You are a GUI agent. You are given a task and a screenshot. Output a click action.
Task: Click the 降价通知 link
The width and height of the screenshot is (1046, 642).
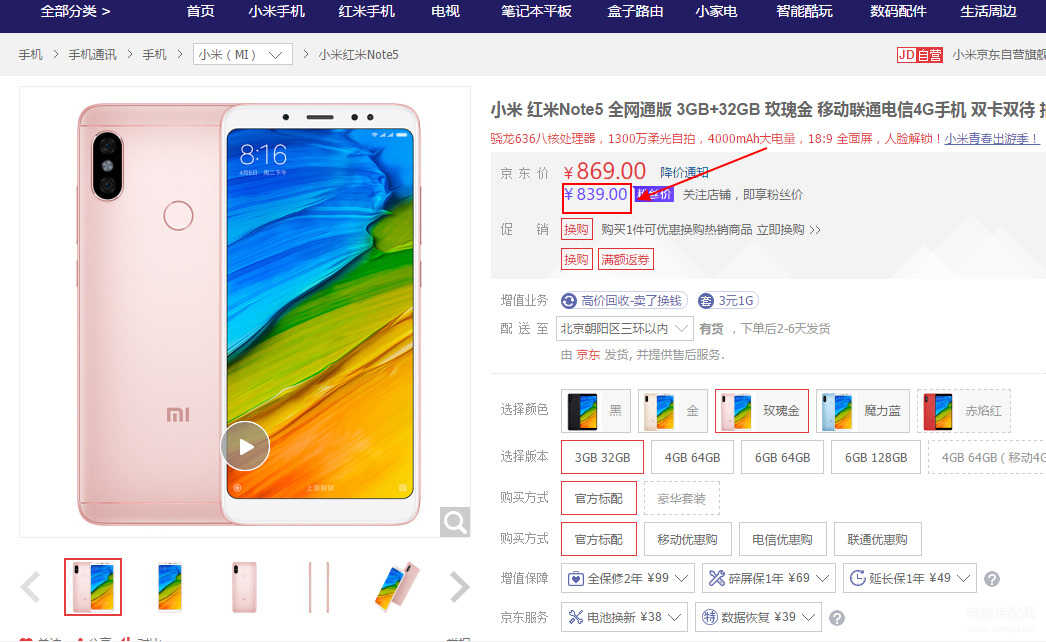[x=684, y=173]
